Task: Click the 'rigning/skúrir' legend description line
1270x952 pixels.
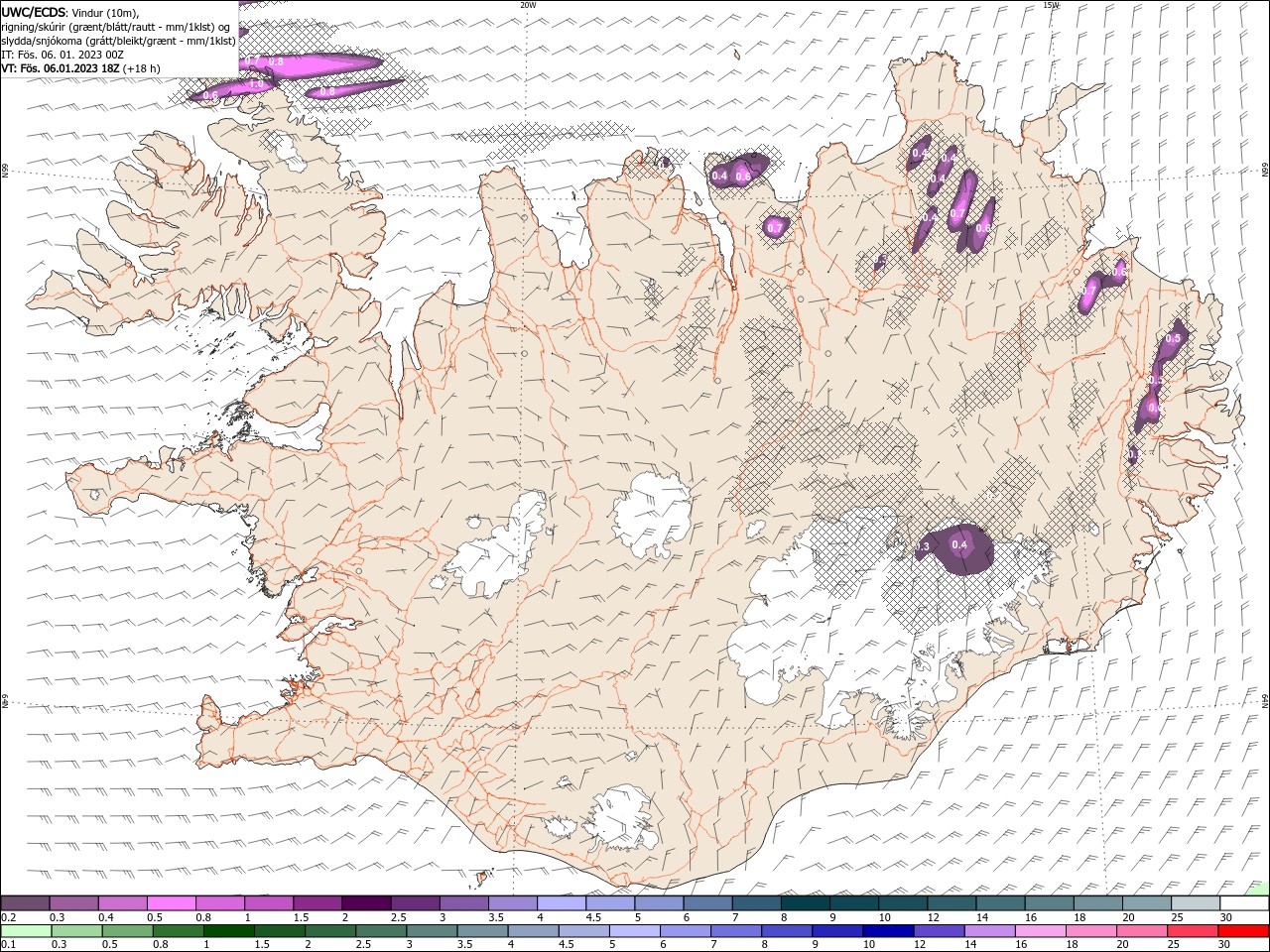Action: coord(117,27)
